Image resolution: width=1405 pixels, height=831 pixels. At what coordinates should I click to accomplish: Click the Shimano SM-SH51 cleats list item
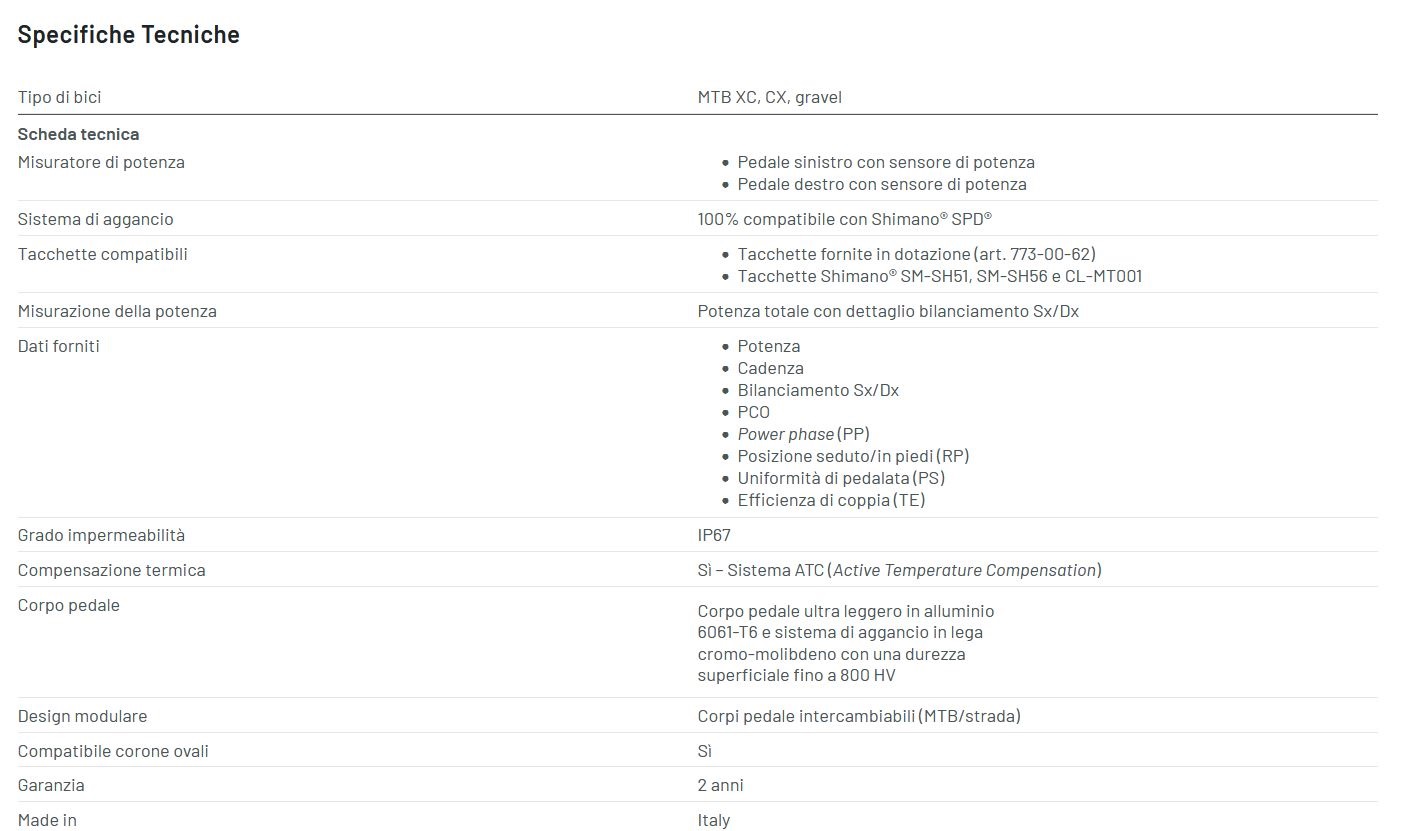(939, 276)
